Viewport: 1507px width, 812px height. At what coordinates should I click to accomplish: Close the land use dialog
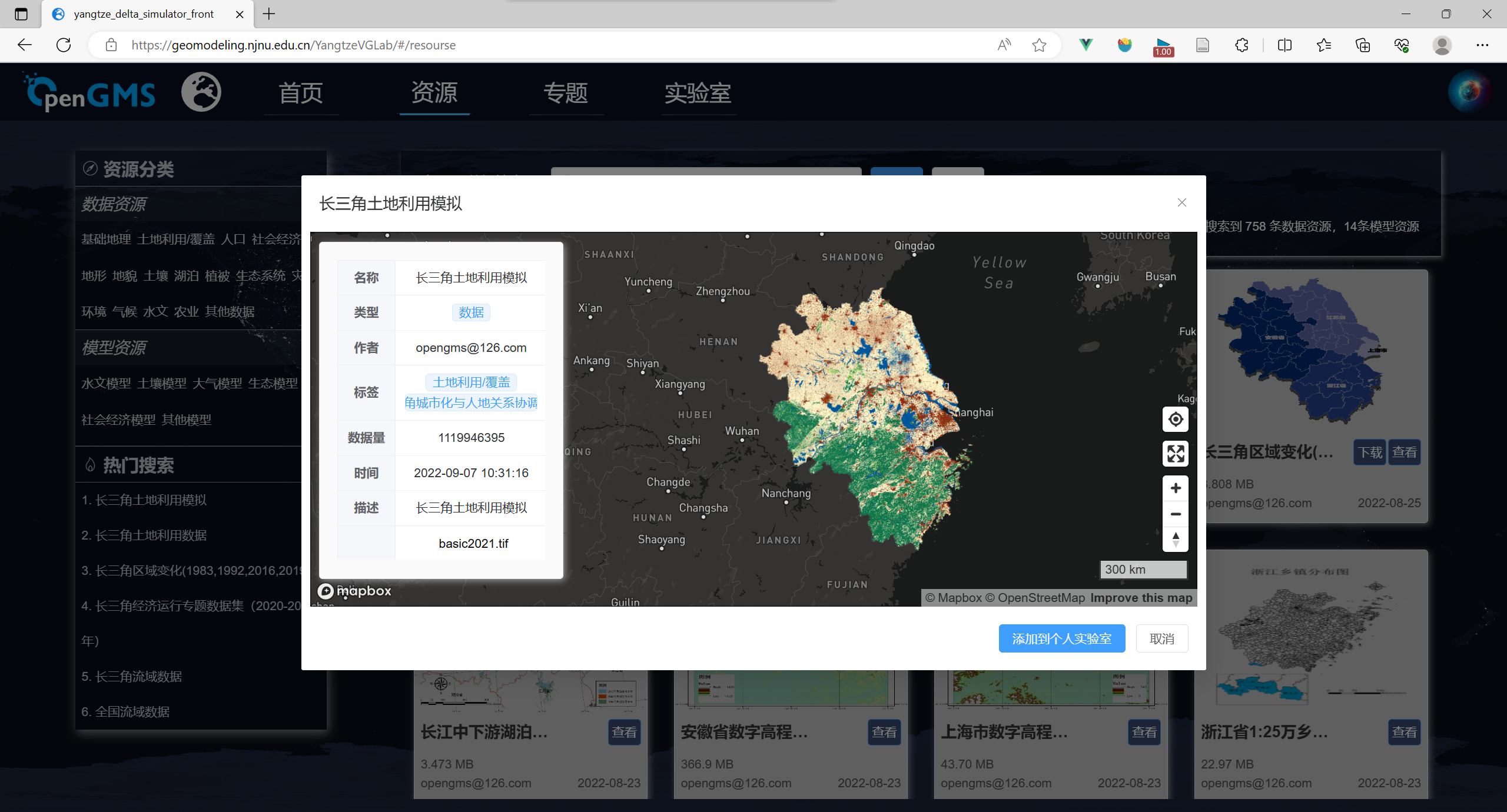click(1181, 202)
